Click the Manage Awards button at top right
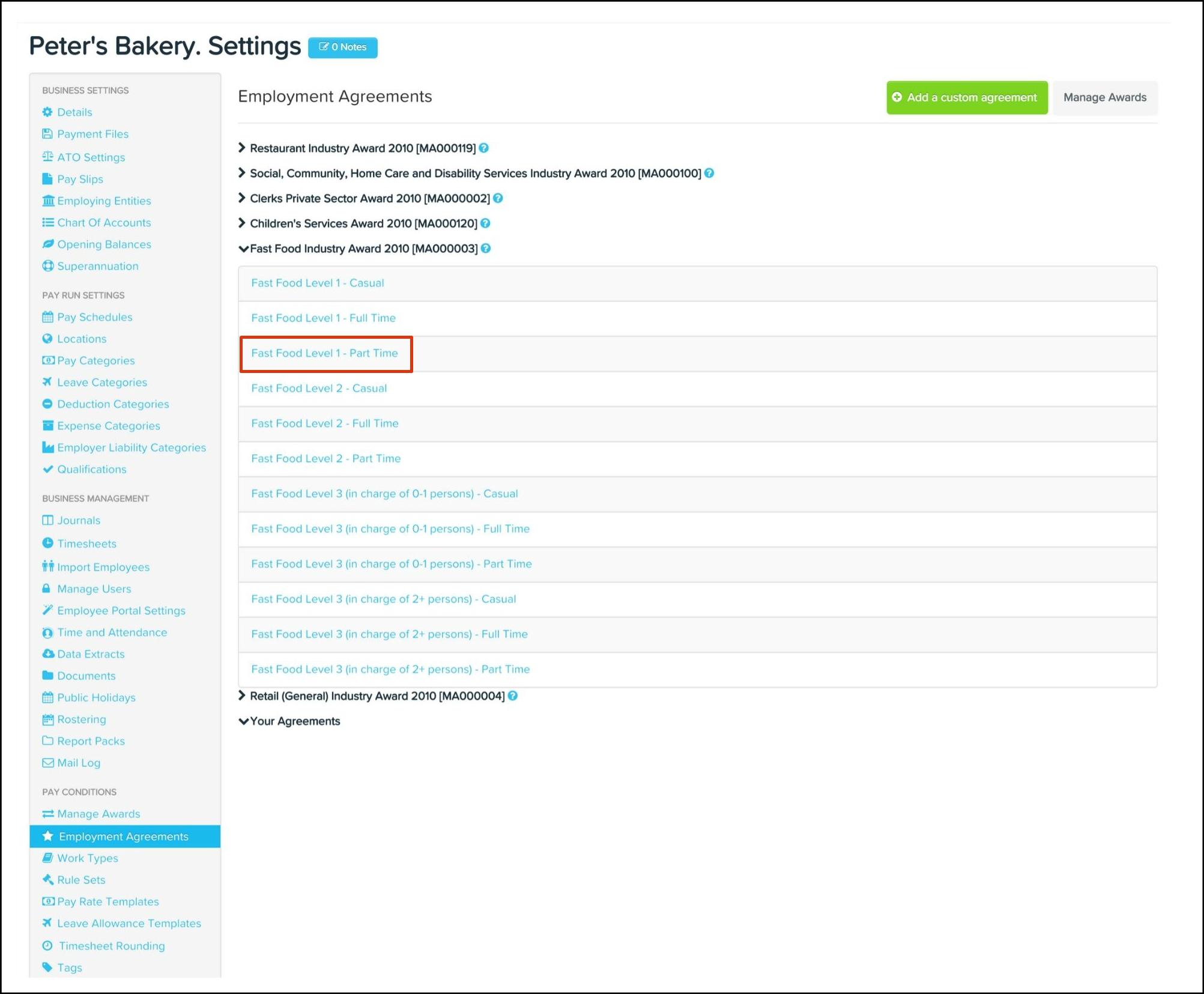The width and height of the screenshot is (1204, 994). [x=1104, y=98]
